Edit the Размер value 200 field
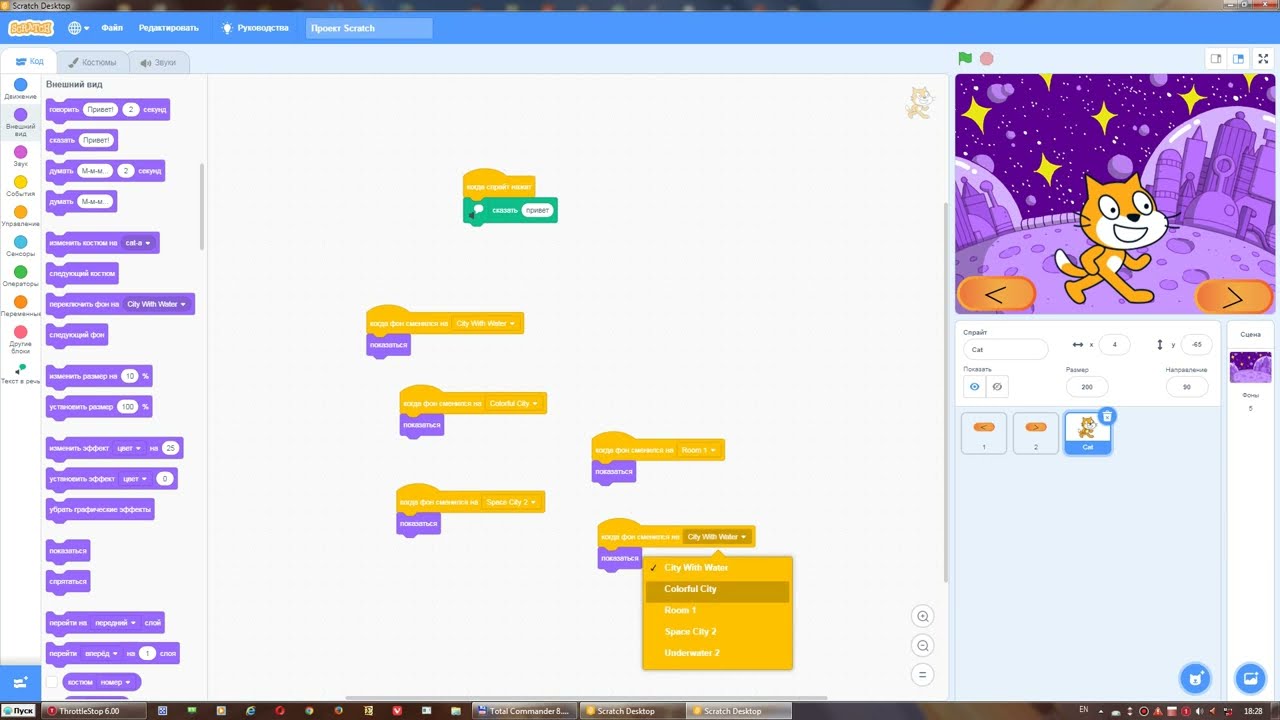The width and height of the screenshot is (1280, 720). (x=1087, y=387)
